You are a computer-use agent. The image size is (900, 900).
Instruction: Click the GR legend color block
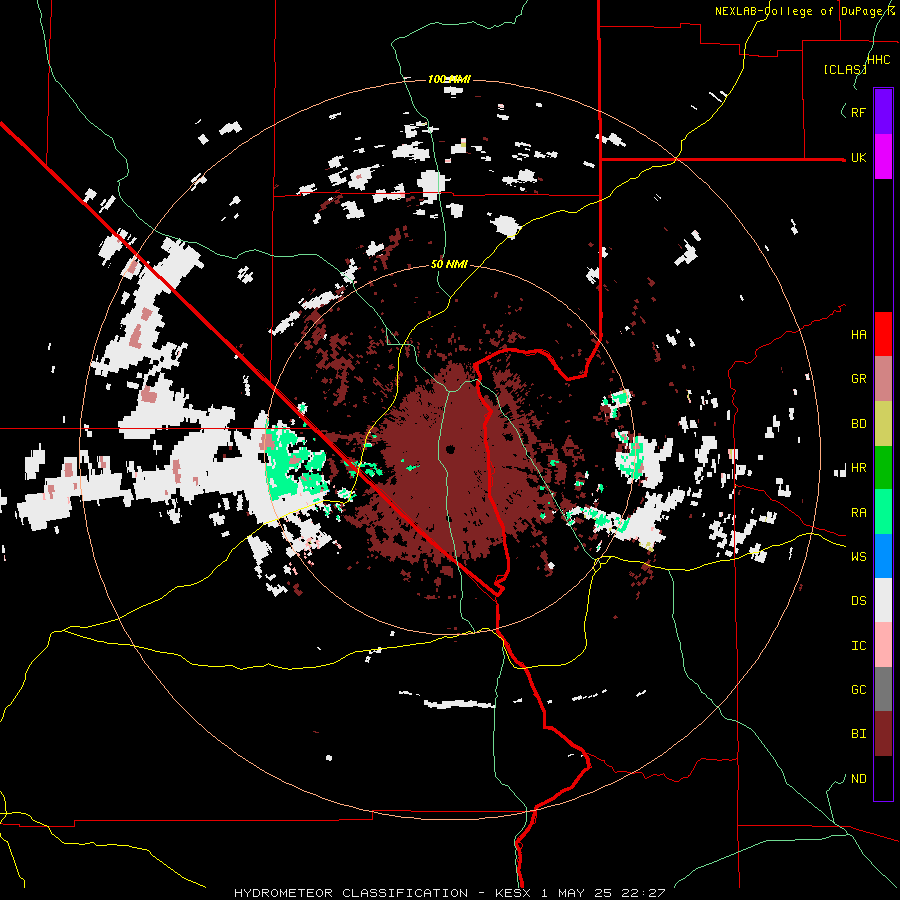(883, 378)
